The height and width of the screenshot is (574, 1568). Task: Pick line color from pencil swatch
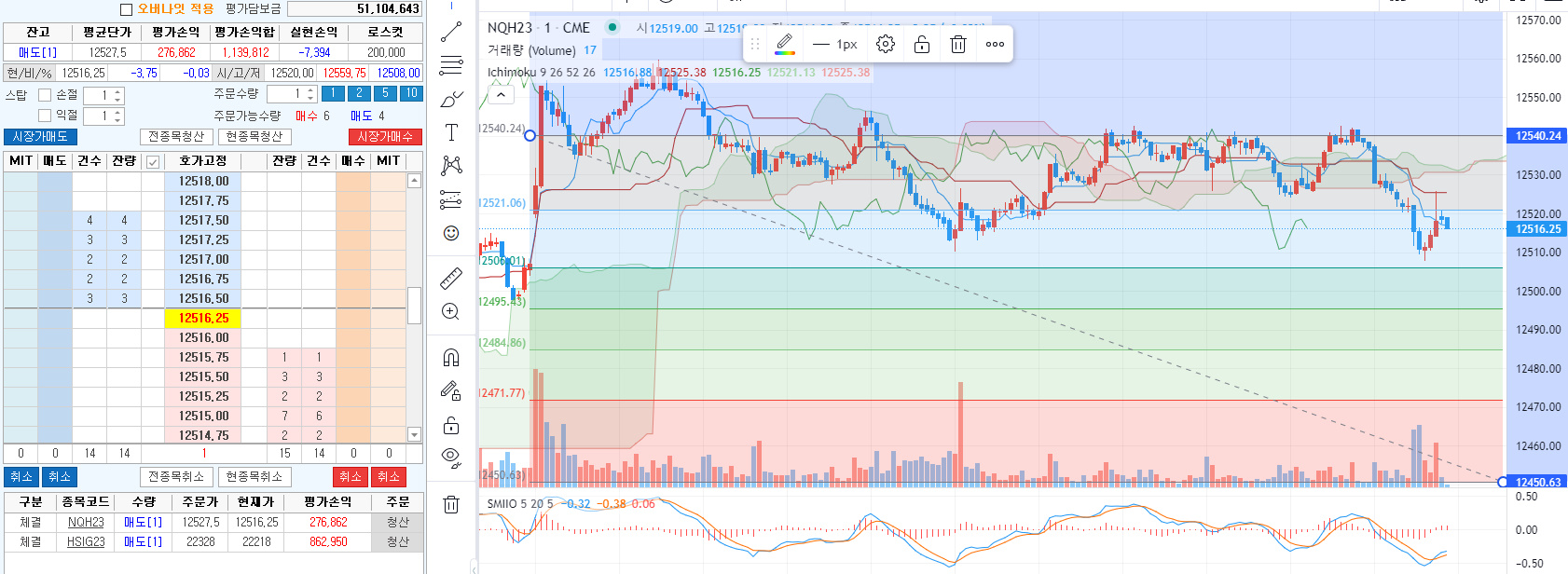(785, 44)
